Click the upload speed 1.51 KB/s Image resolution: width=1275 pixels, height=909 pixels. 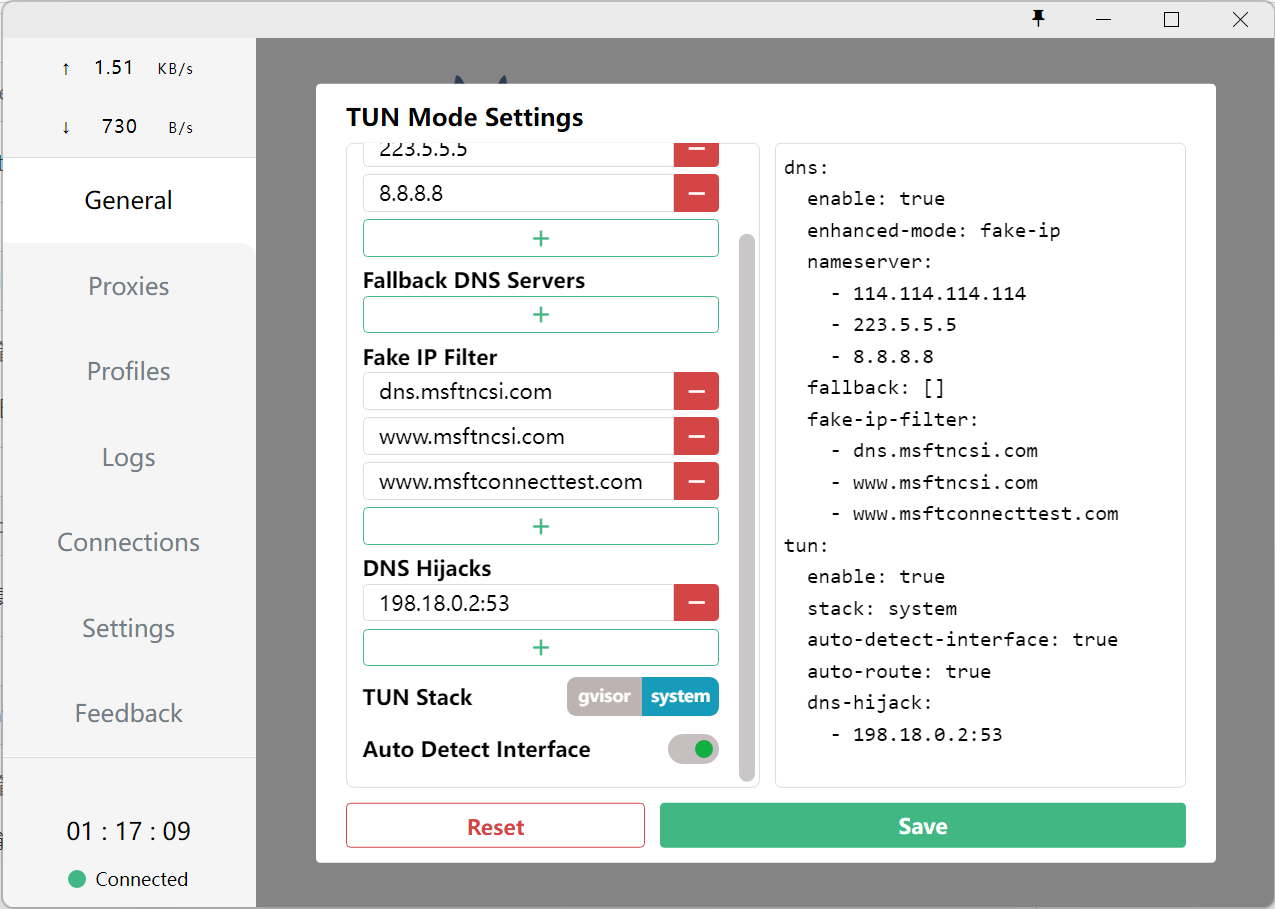[128, 68]
